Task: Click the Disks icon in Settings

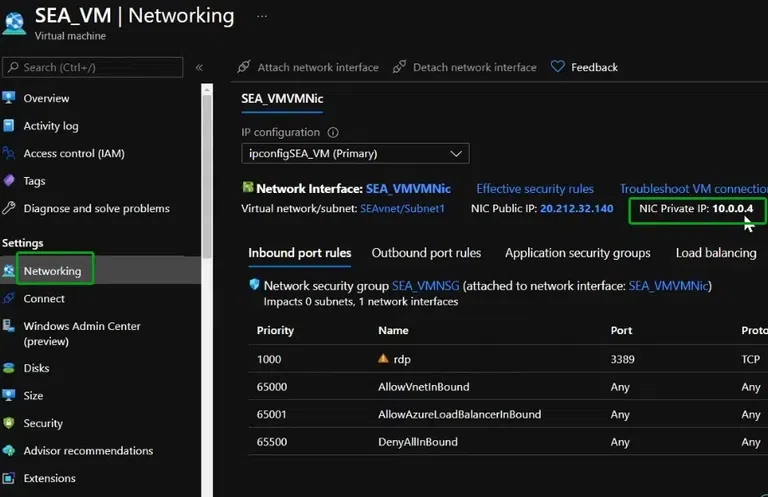Action: [10, 368]
